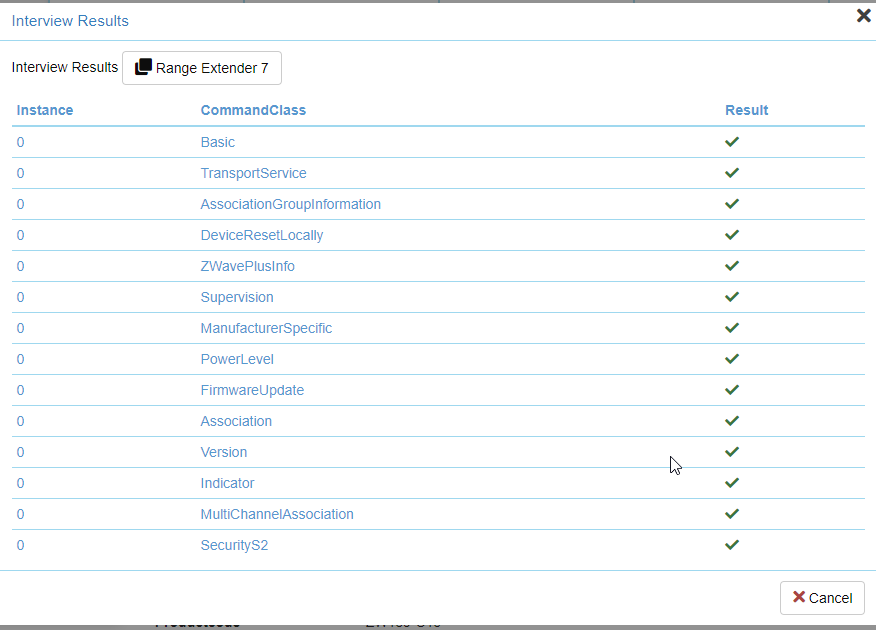Open the ZWavePlusInfo command class entry
876x630 pixels.
[x=247, y=266]
